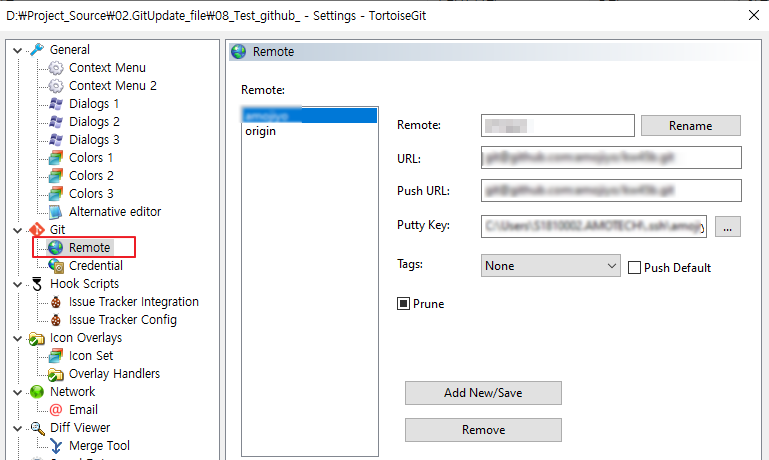Select Issue Tracker Config in tree

(123, 320)
